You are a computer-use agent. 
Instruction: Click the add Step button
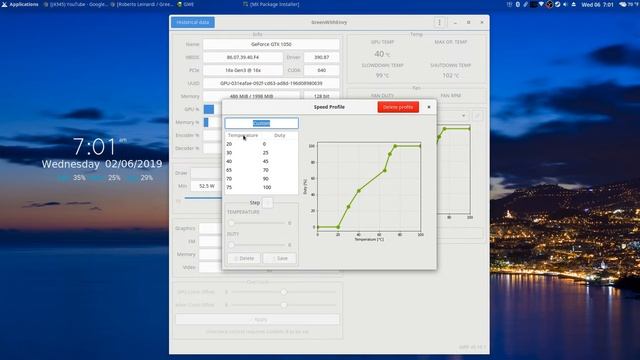pos(267,202)
